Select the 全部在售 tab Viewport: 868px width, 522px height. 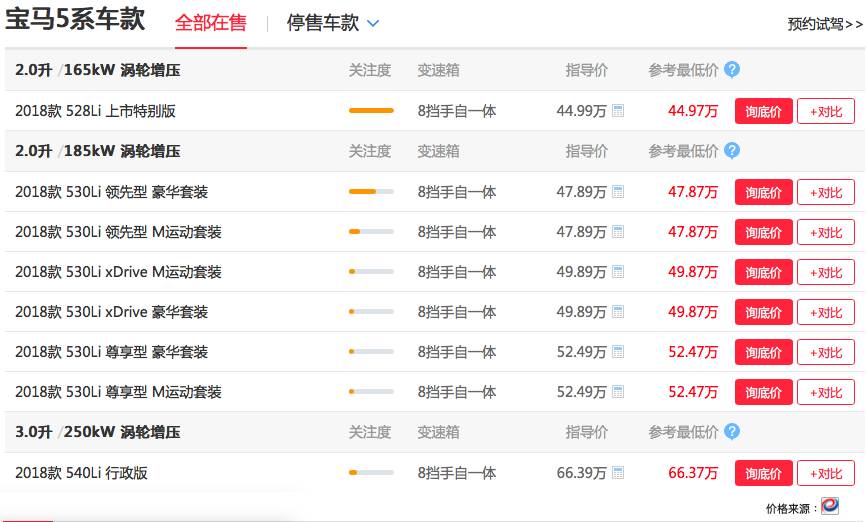tap(210, 23)
